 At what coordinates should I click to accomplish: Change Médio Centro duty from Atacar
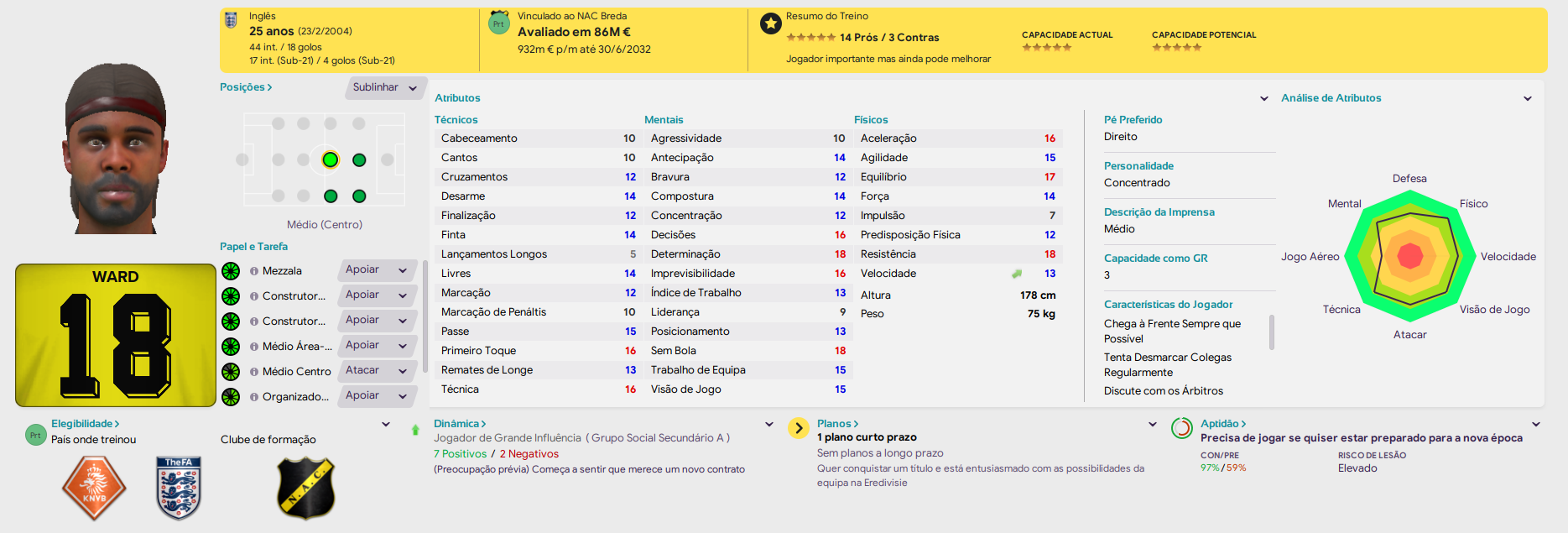(378, 371)
